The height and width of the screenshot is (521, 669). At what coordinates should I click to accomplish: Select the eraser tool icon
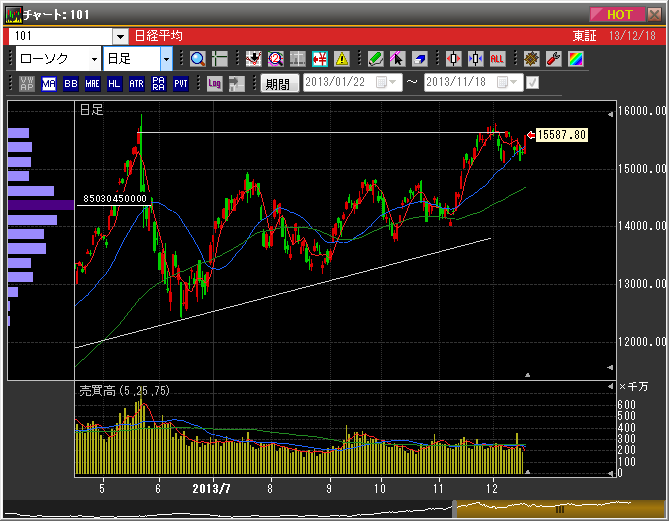pos(419,59)
